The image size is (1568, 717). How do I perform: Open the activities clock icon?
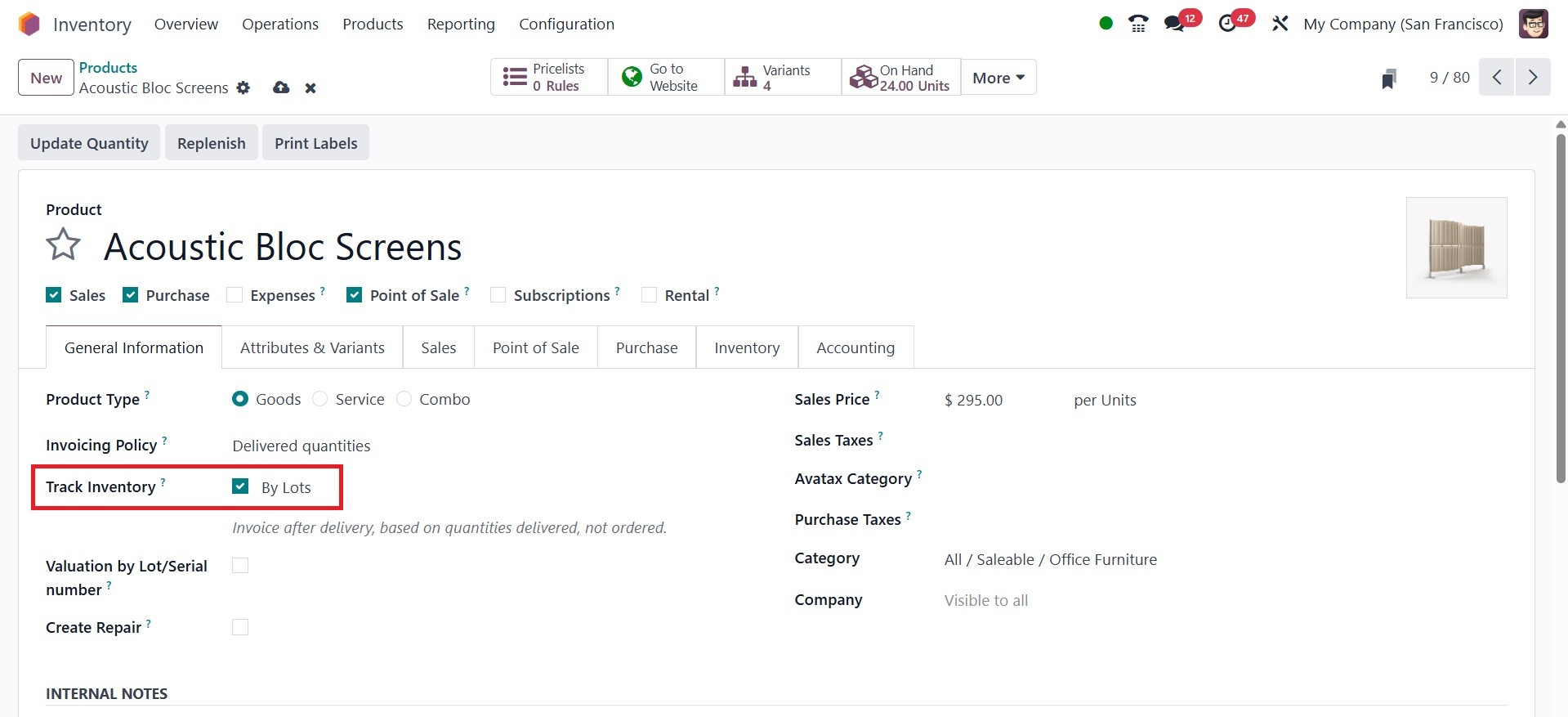(1227, 24)
